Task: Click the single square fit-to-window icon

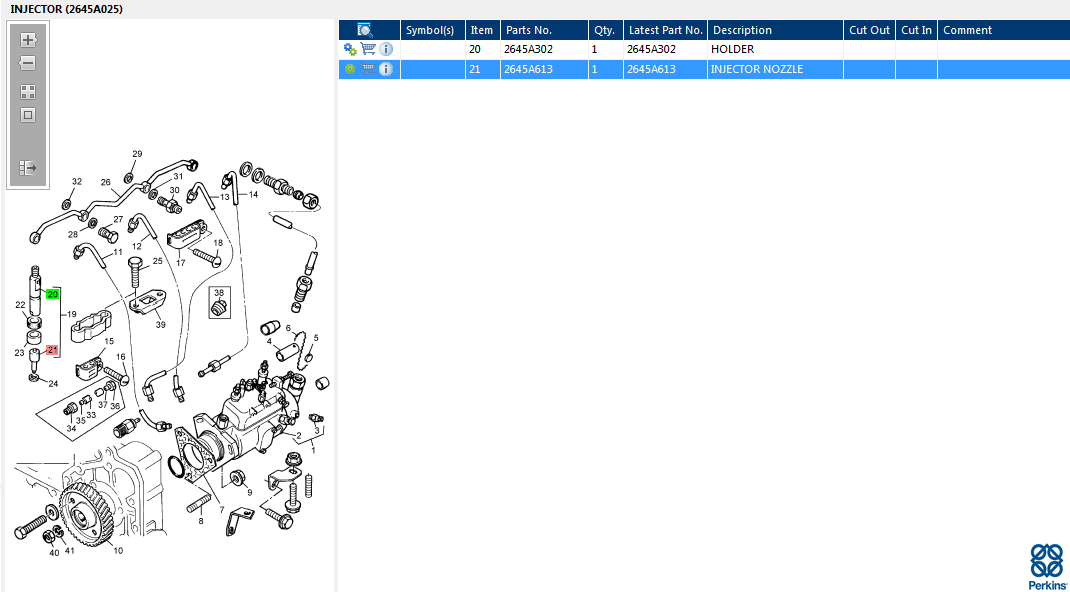Action: pyautogui.click(x=28, y=115)
